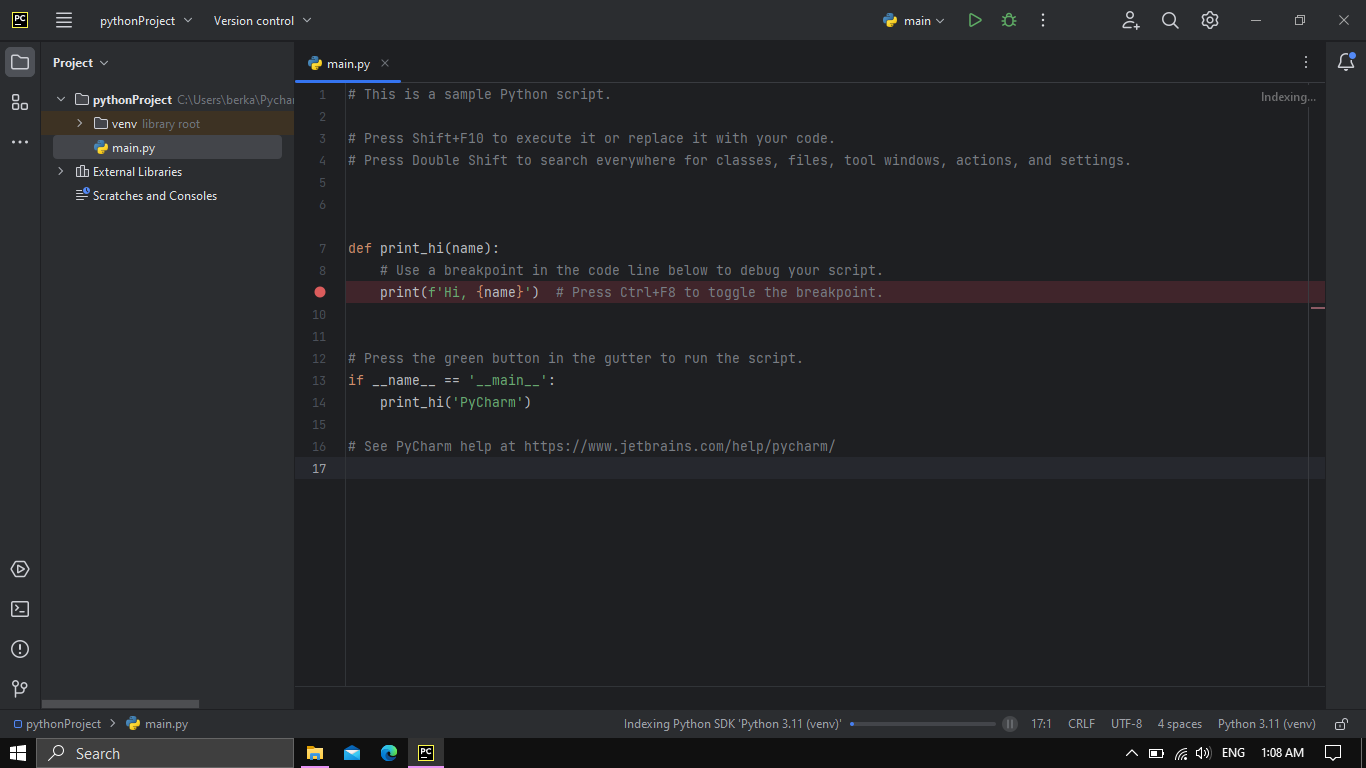Image resolution: width=1366 pixels, height=768 pixels.
Task: Open the Problems tool window
Action: 20,649
